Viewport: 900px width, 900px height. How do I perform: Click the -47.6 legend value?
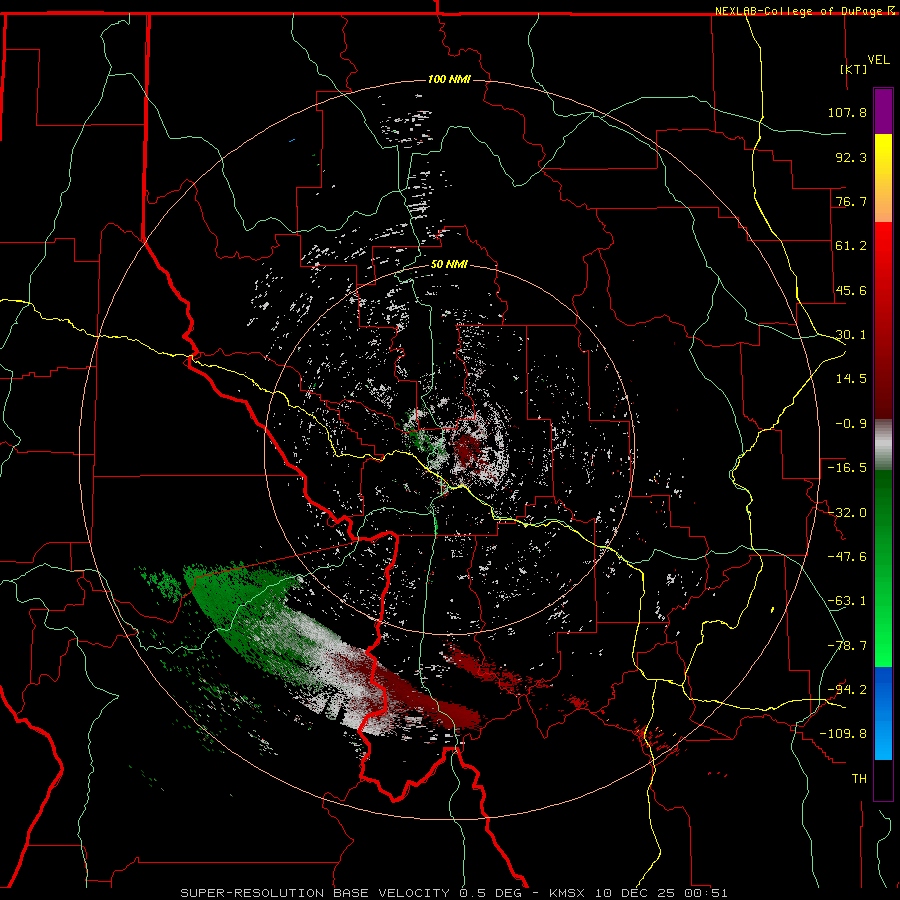coord(847,557)
